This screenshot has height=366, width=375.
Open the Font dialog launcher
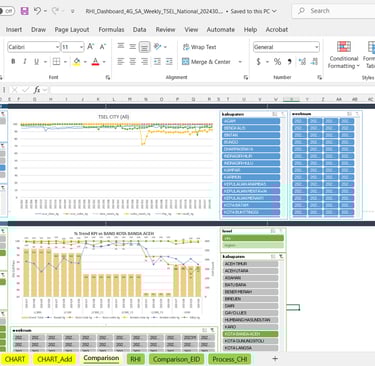[108, 77]
